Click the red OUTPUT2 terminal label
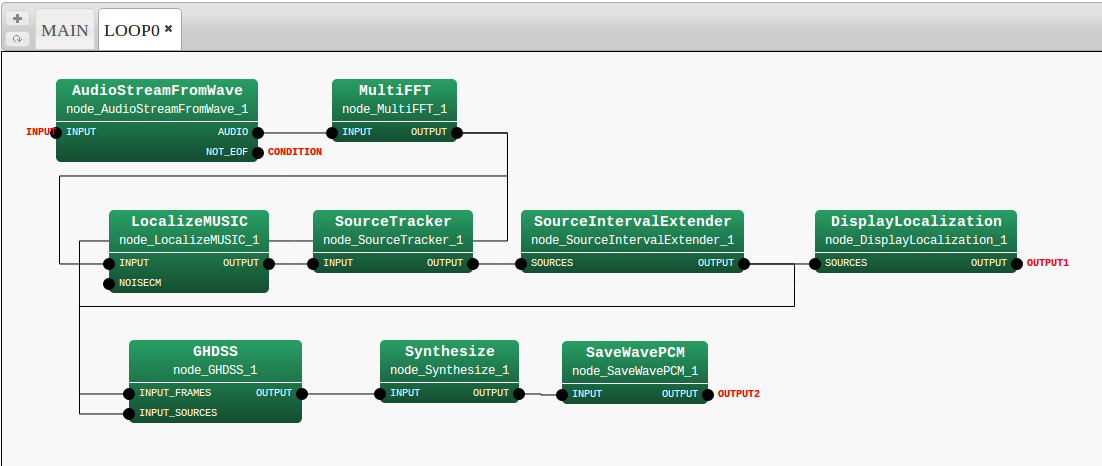 739,394
